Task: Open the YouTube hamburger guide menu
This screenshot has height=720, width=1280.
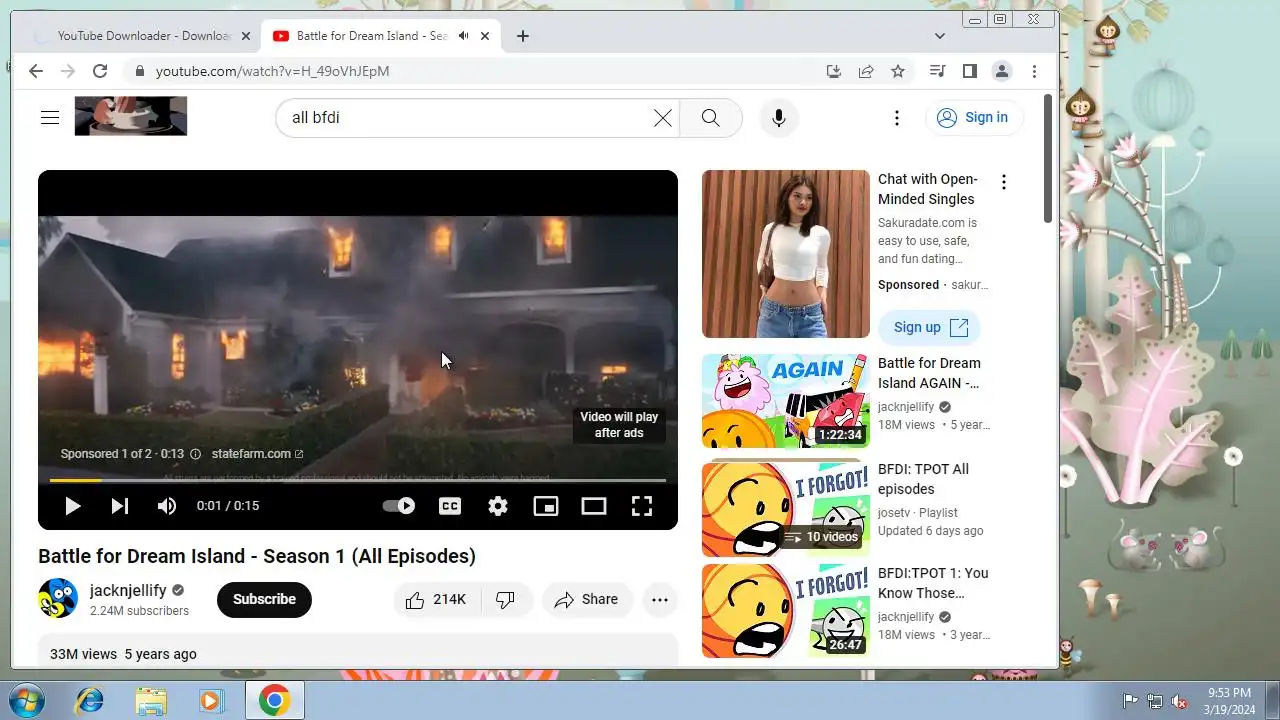Action: pyautogui.click(x=50, y=117)
